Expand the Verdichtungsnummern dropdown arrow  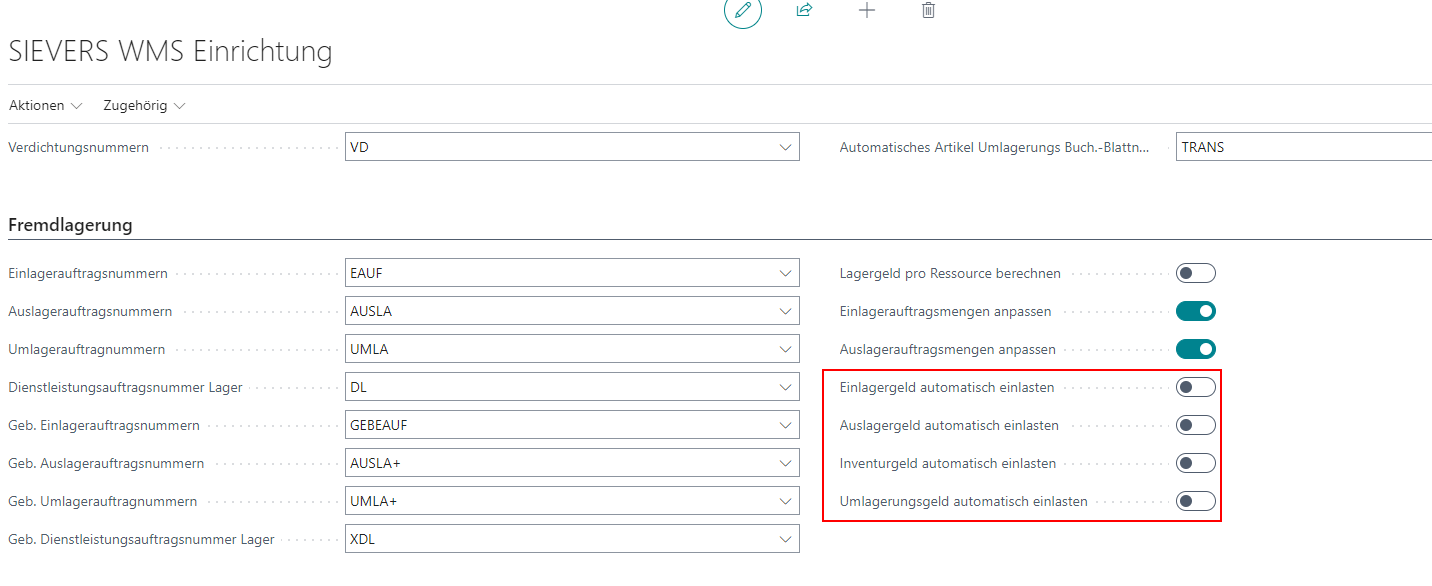(785, 147)
